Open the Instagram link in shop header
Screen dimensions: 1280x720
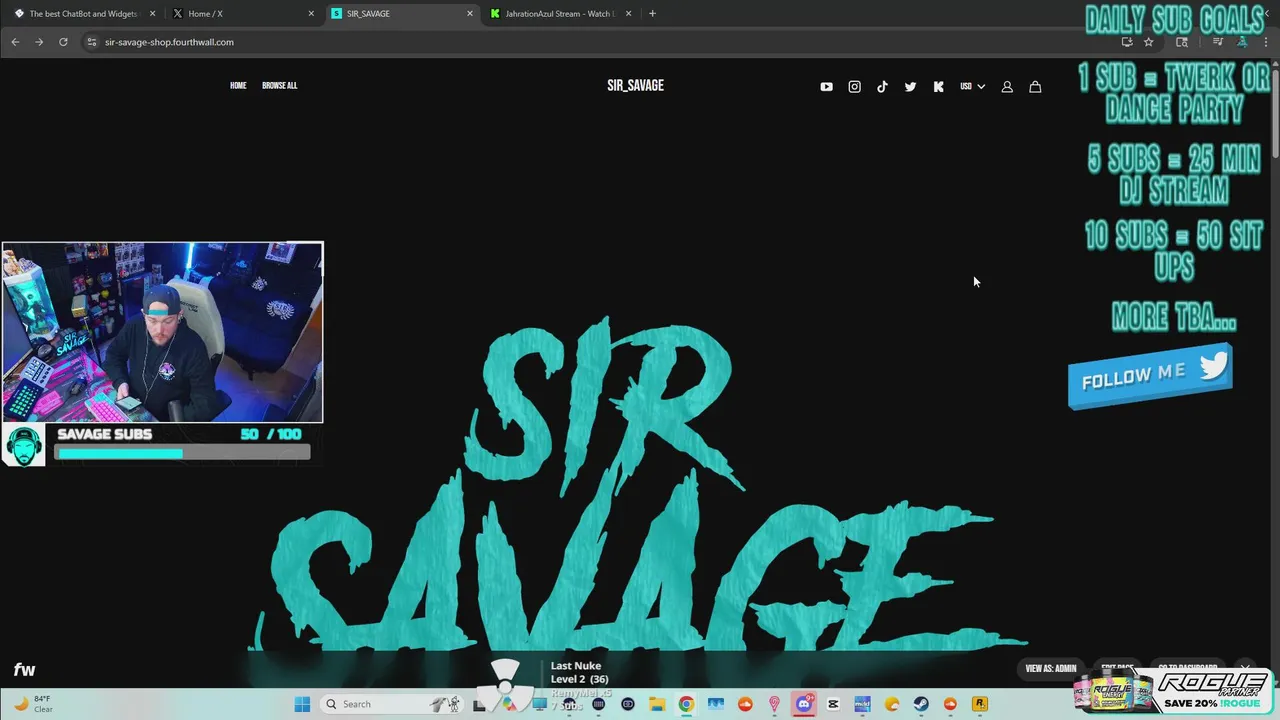(x=854, y=87)
